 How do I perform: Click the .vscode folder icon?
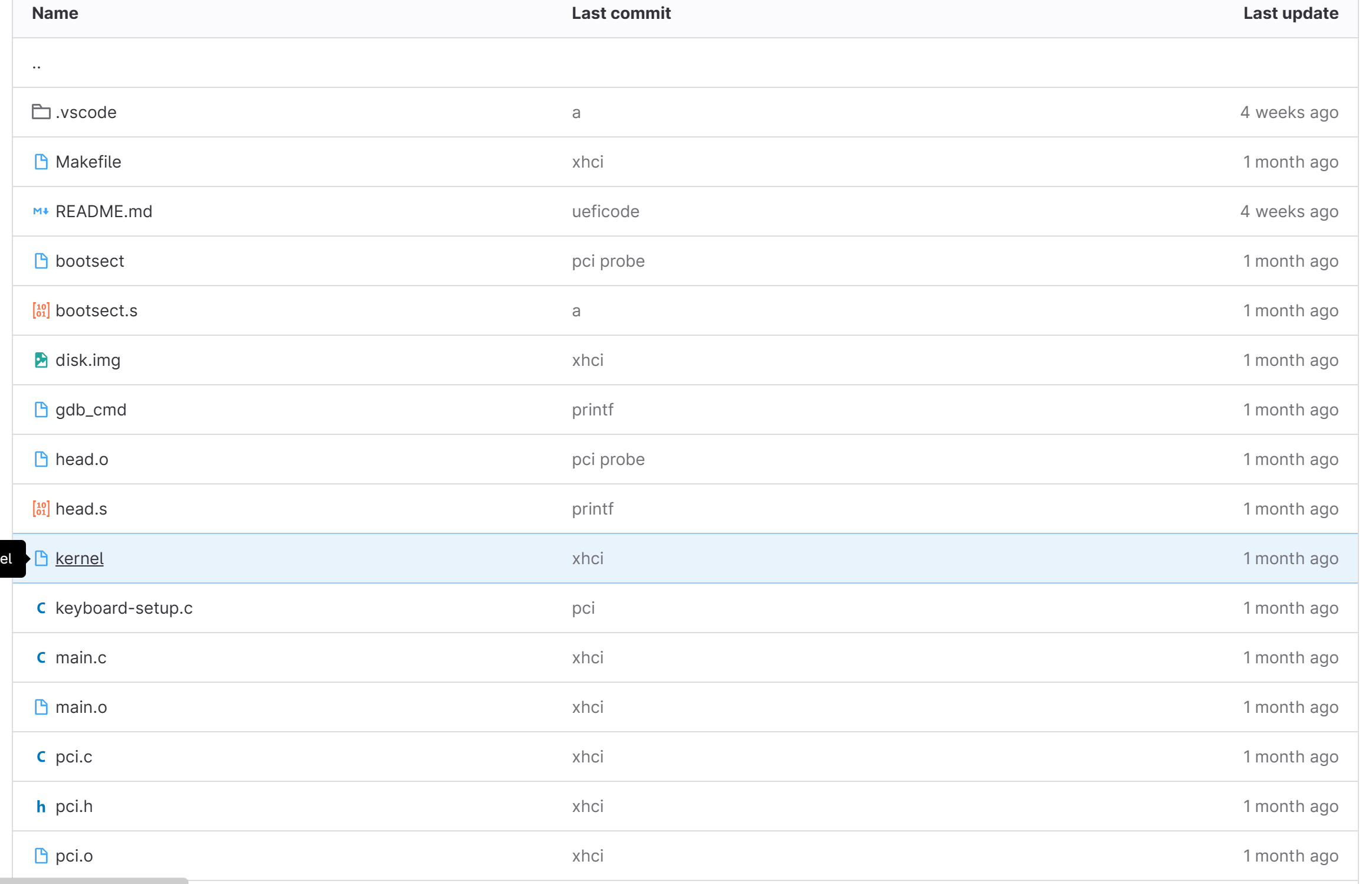(x=41, y=112)
